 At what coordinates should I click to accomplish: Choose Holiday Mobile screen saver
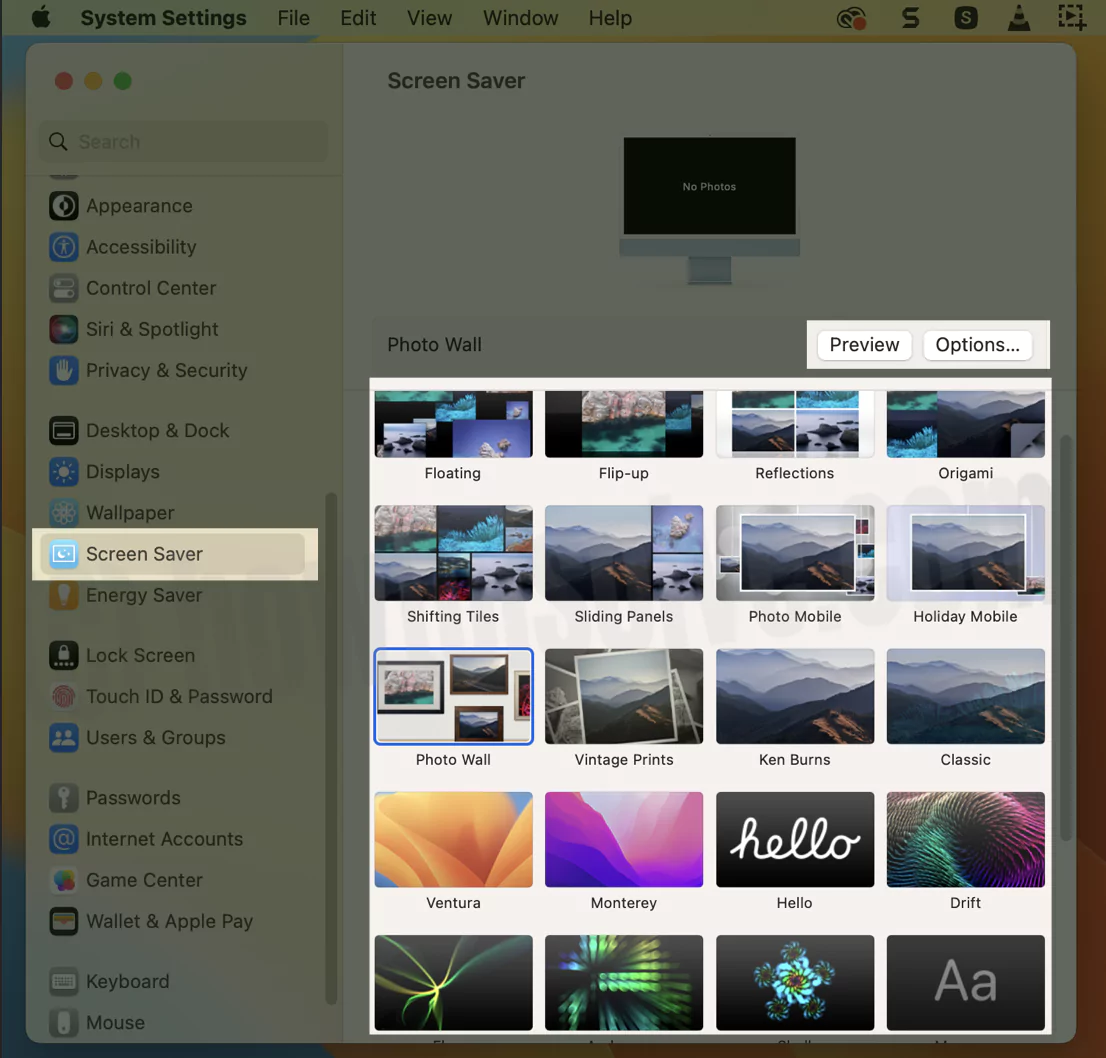pos(966,553)
